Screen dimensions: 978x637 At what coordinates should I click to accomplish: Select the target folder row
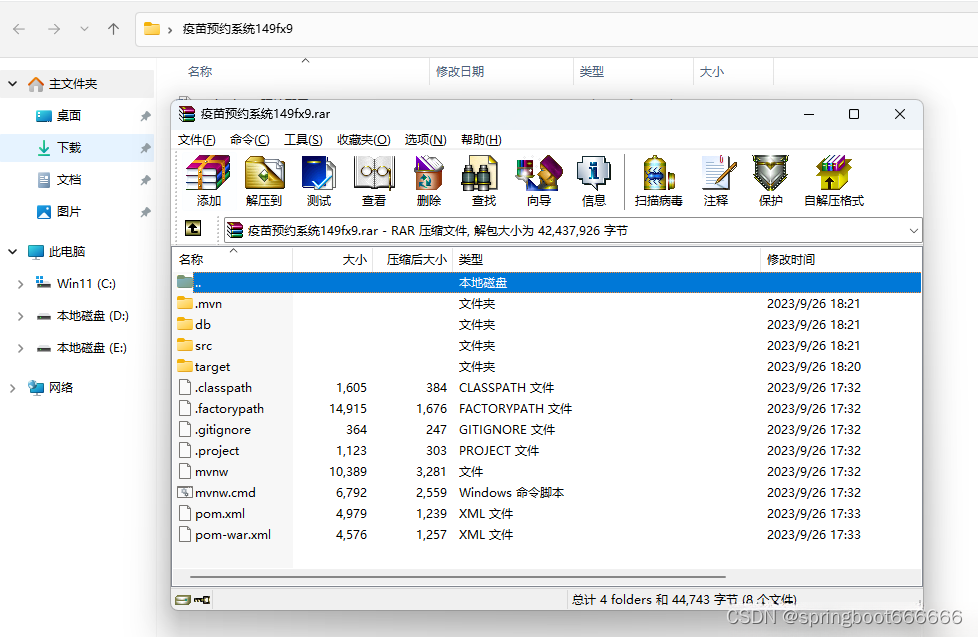[x=547, y=366]
